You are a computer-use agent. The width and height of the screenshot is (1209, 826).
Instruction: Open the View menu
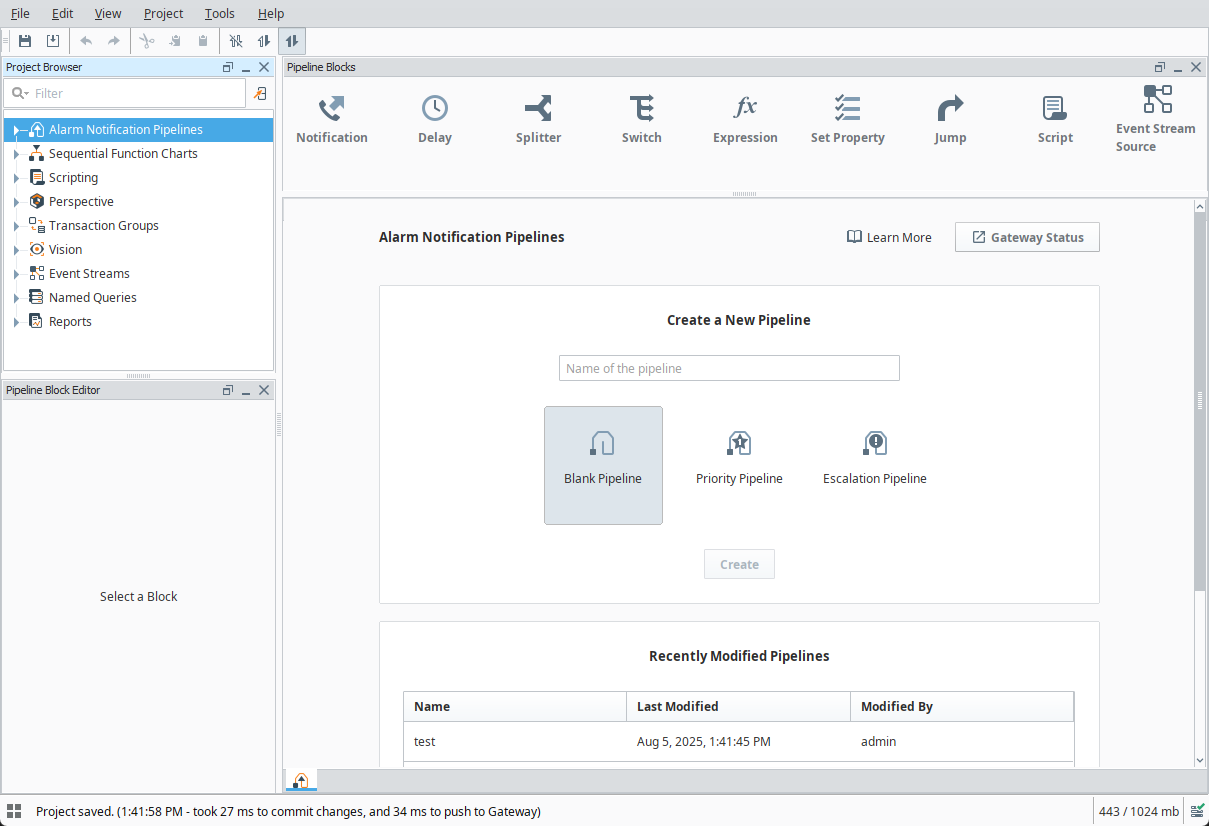[108, 13]
